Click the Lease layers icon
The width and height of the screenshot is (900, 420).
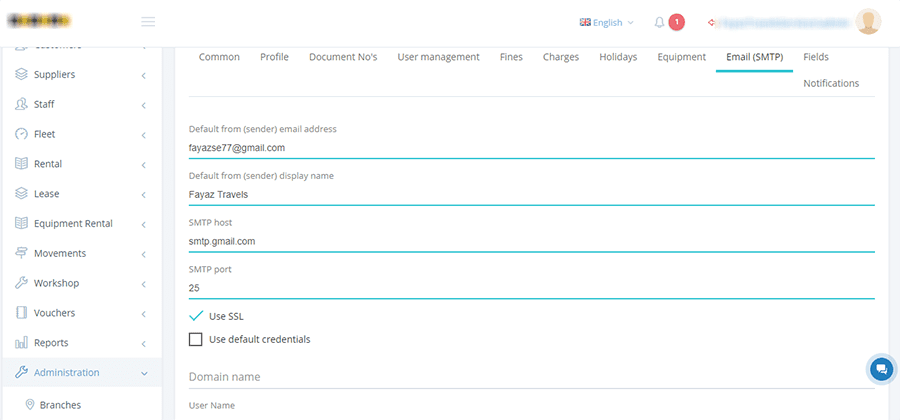(x=21, y=194)
